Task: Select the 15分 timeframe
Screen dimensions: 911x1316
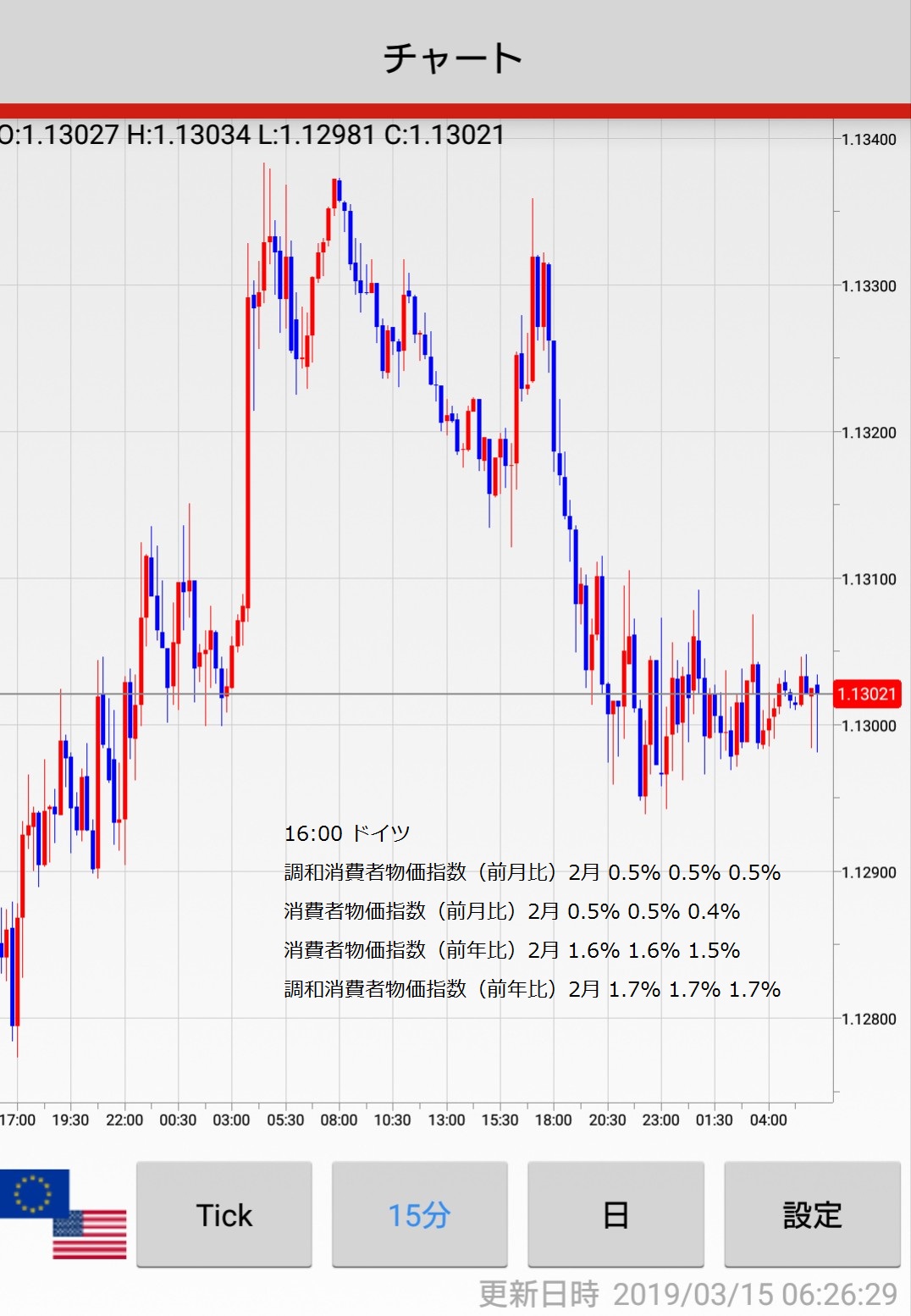Action: [x=419, y=1214]
